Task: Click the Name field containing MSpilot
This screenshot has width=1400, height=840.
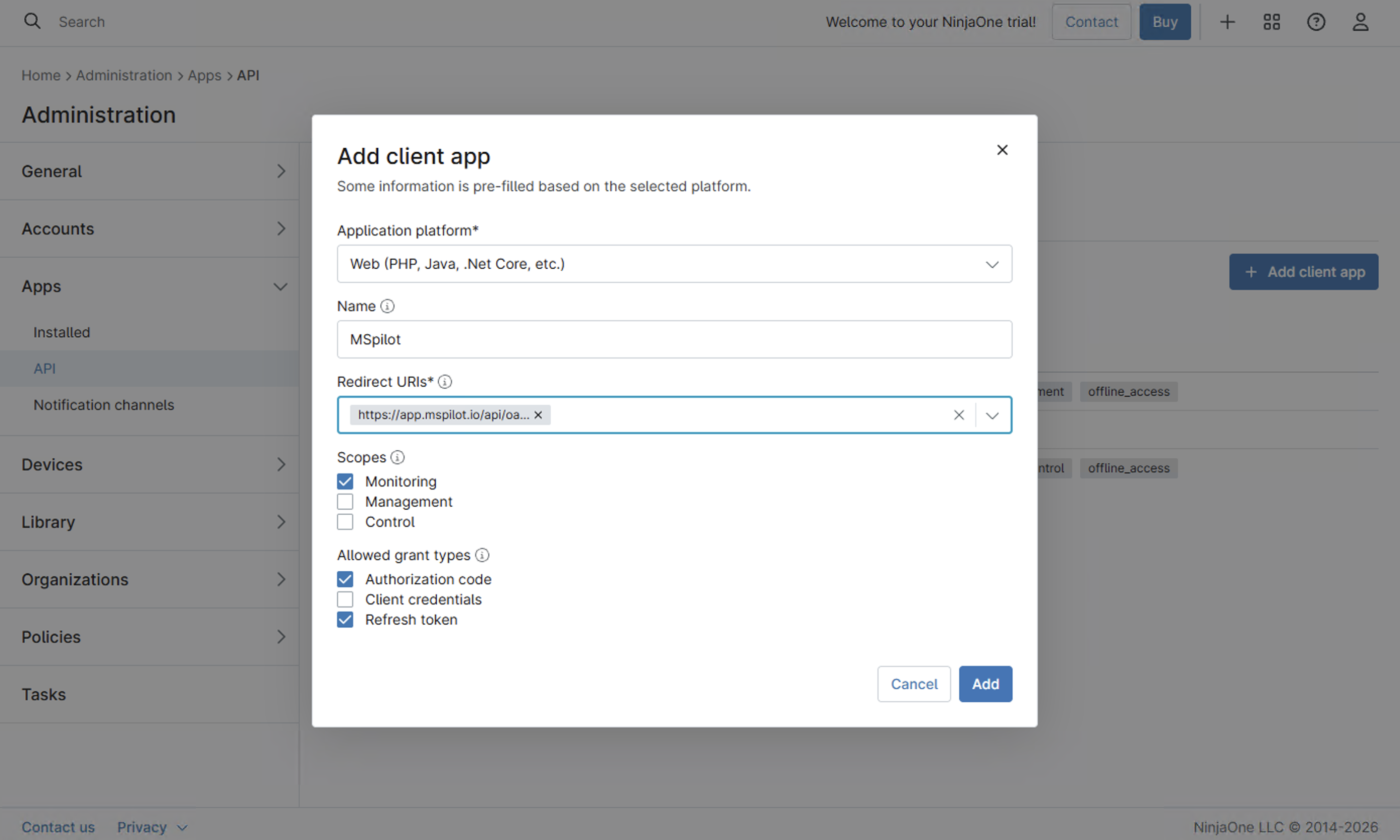Action: tap(674, 340)
